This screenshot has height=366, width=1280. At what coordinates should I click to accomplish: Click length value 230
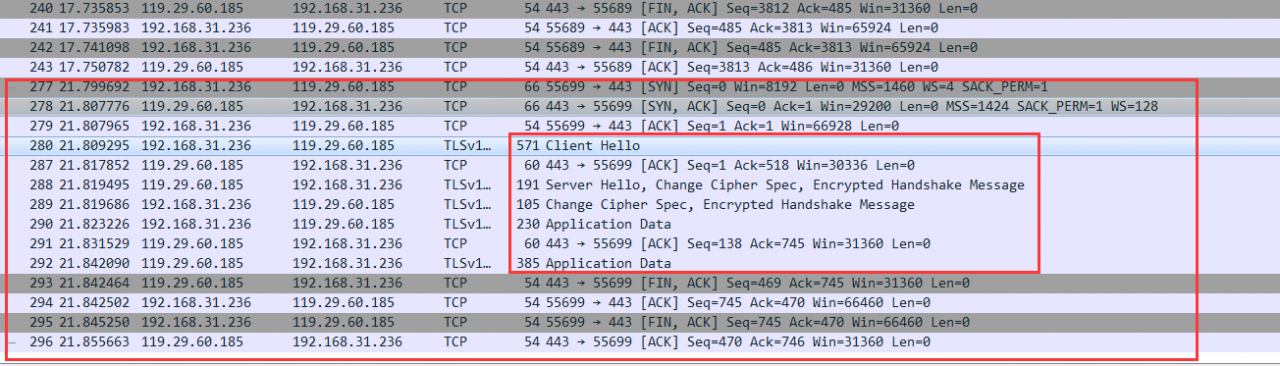pyautogui.click(x=529, y=224)
